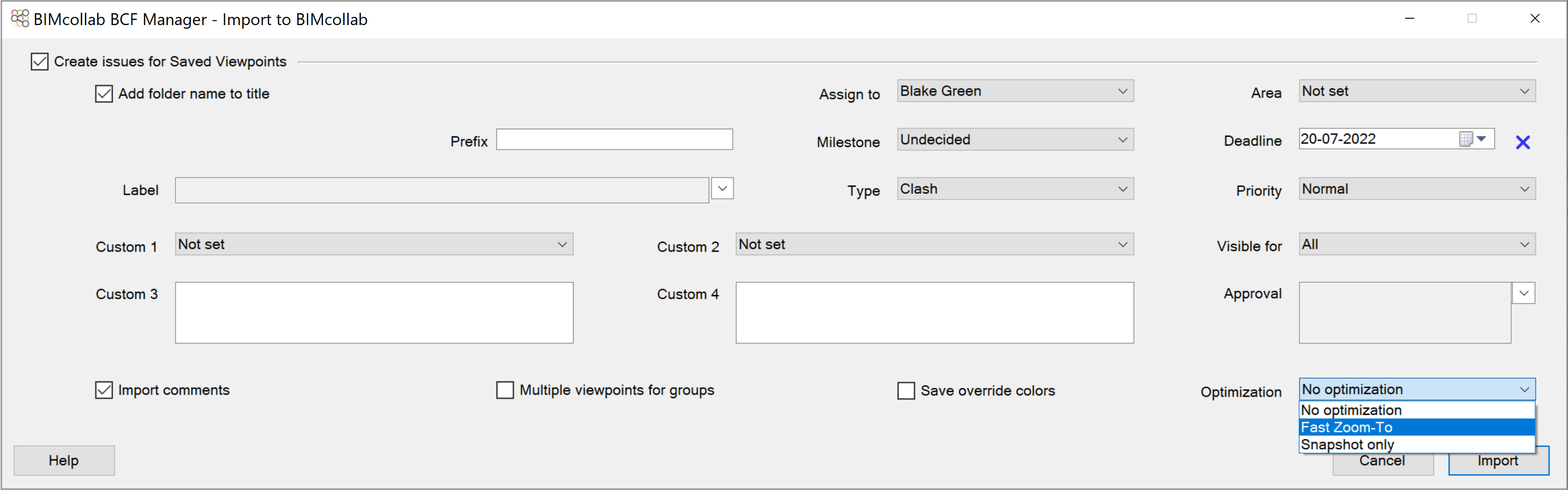1568x490 pixels.
Task: Click the Label field box
Action: click(442, 191)
